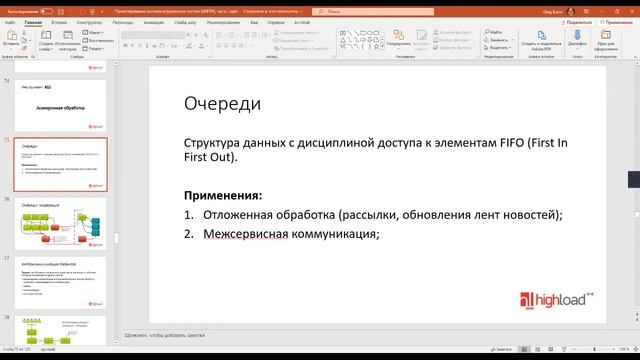Switch to the Вставка ribbon tab
Screen dimensions: 640x360
click(x=59, y=22)
